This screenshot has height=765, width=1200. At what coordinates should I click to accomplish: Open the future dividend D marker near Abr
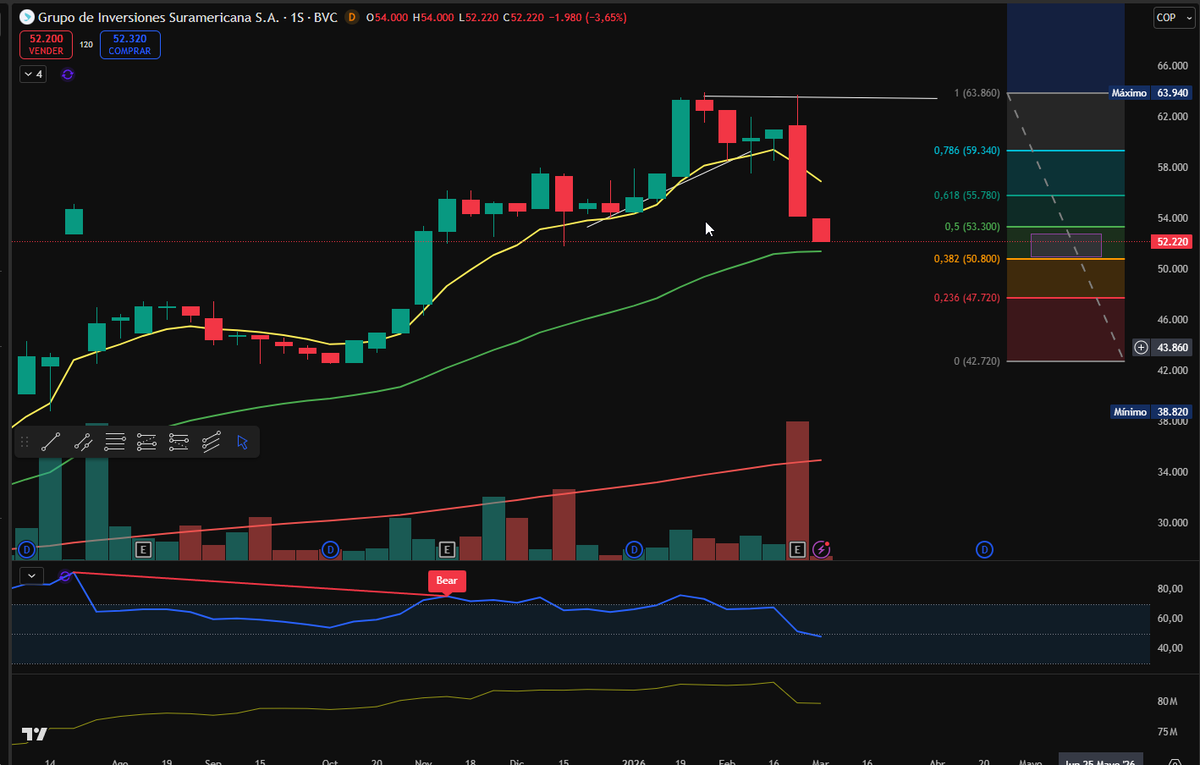coord(985,549)
